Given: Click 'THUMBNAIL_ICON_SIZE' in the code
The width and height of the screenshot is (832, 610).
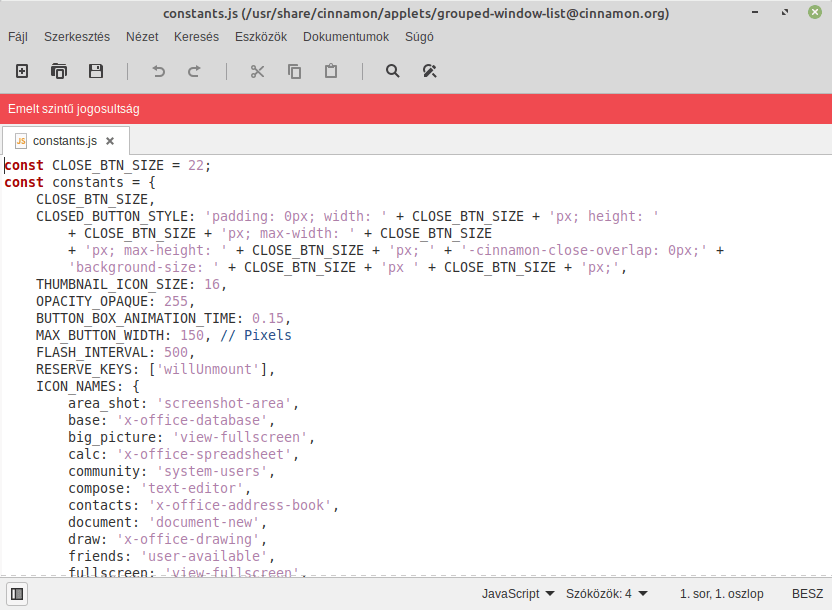Looking at the screenshot, I should click(112, 284).
